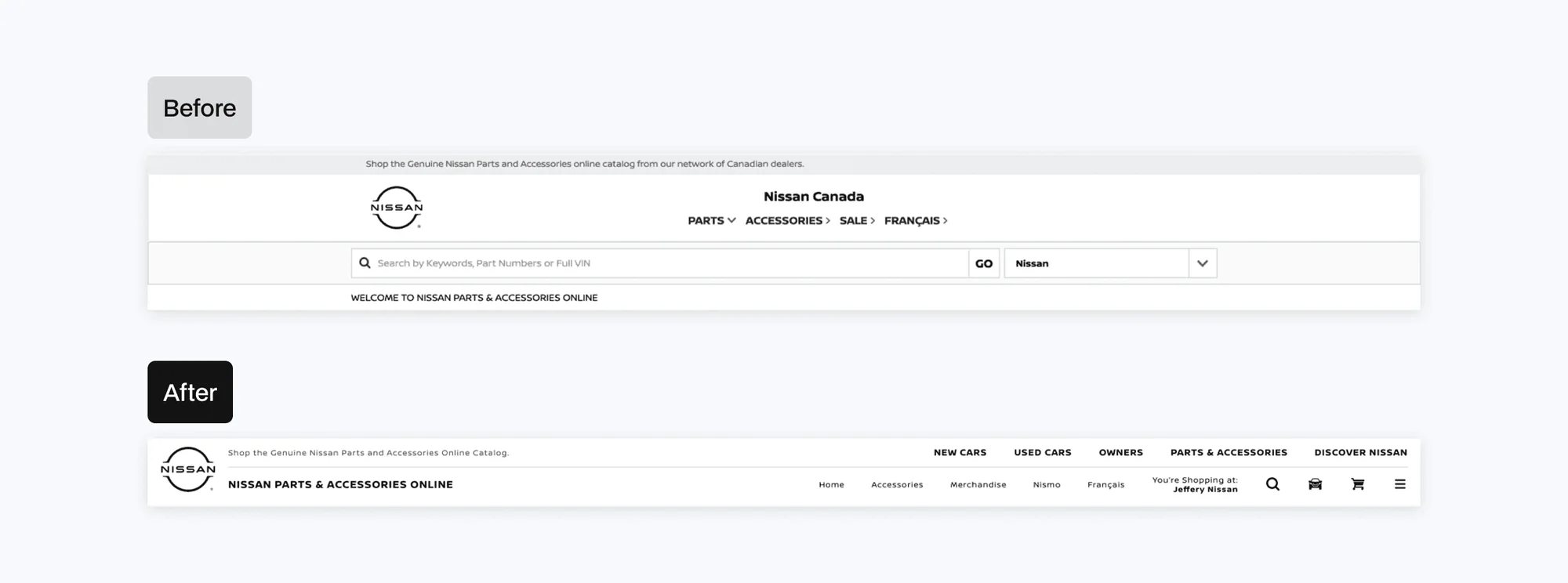This screenshot has width=1568, height=583.
Task: Open DISCOVER NISSAN link
Action: [1360, 453]
